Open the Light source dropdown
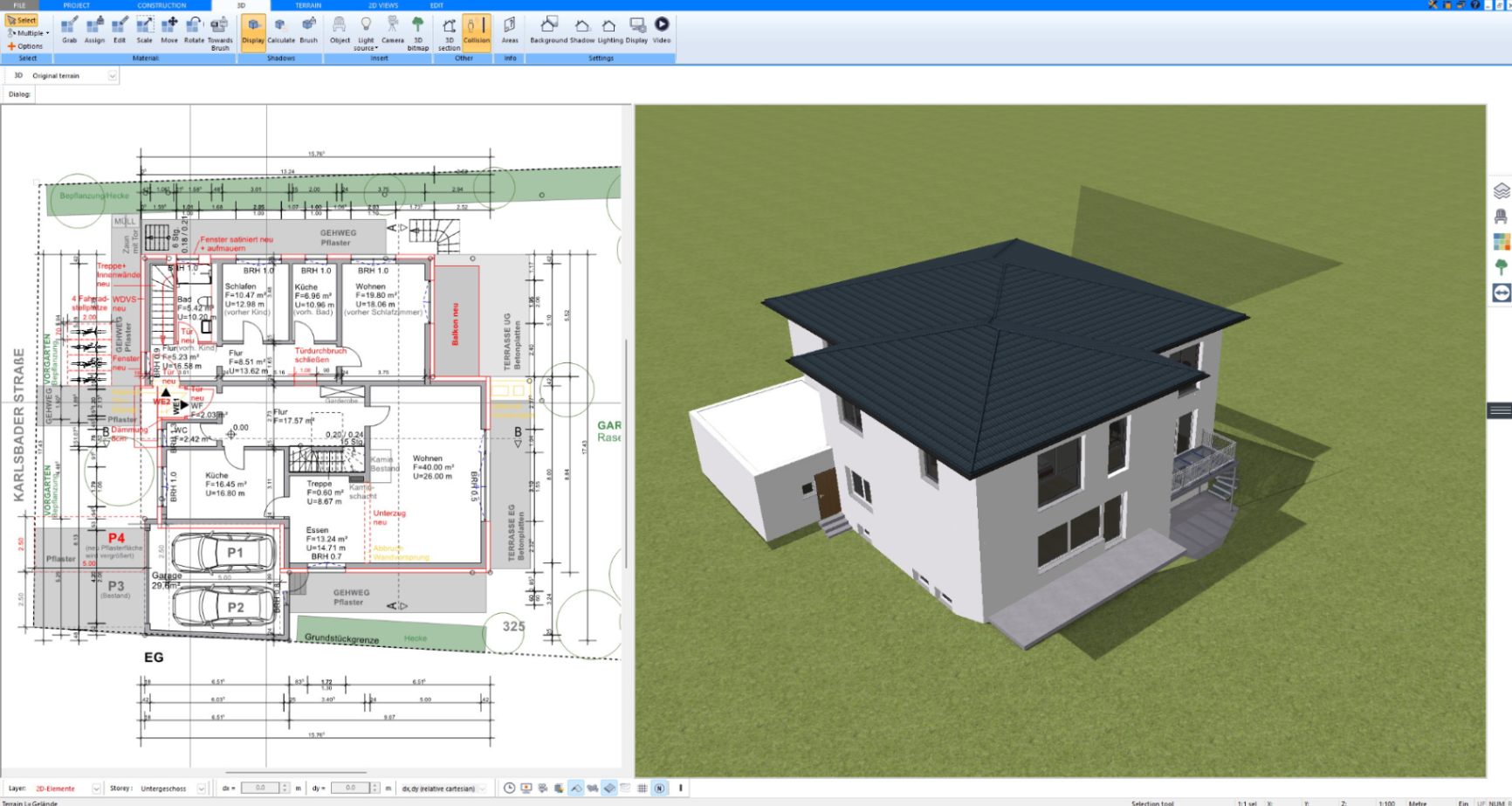The height and width of the screenshot is (806, 1512). 366,33
